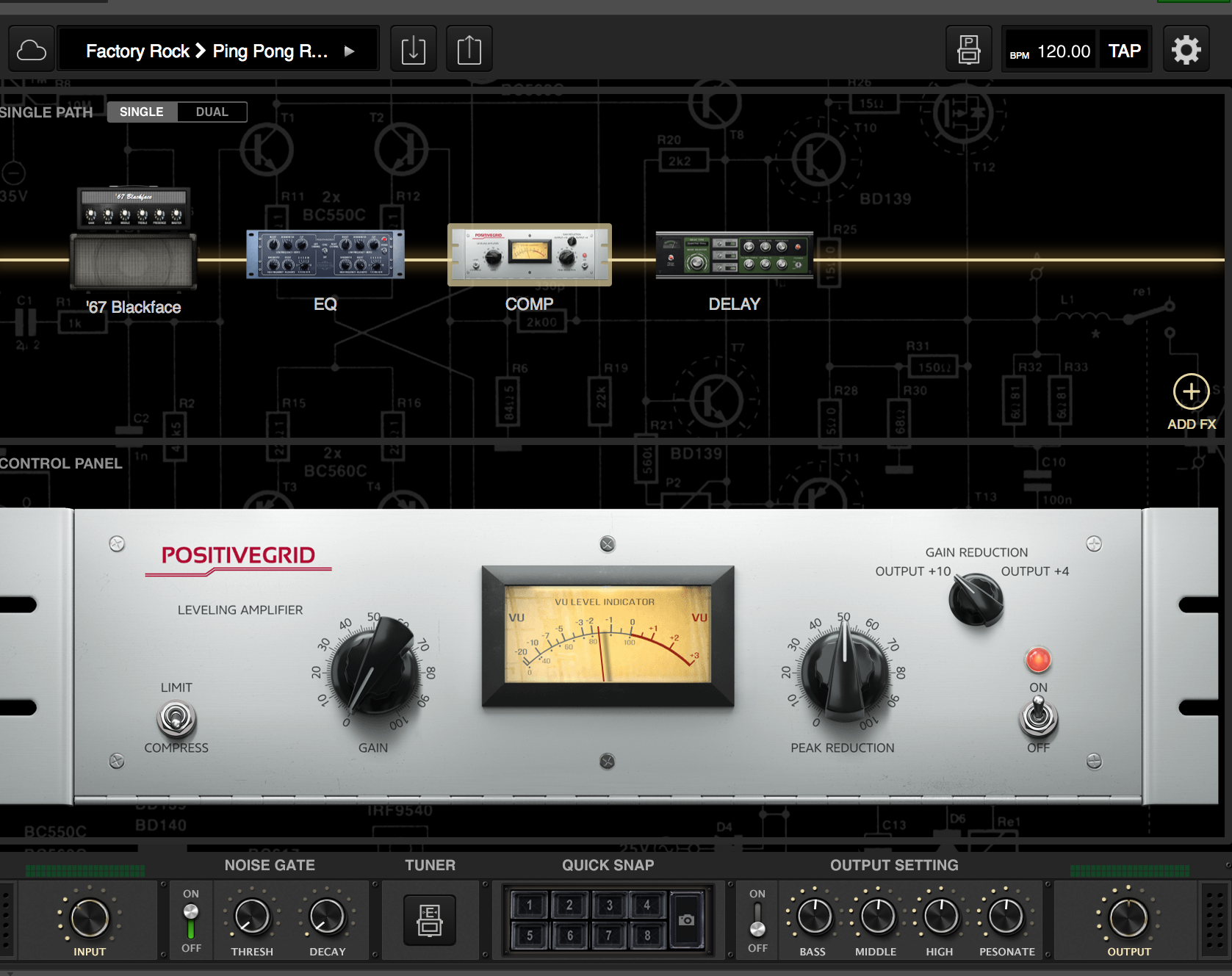Open the ToneCloud cloud icon

point(32,50)
